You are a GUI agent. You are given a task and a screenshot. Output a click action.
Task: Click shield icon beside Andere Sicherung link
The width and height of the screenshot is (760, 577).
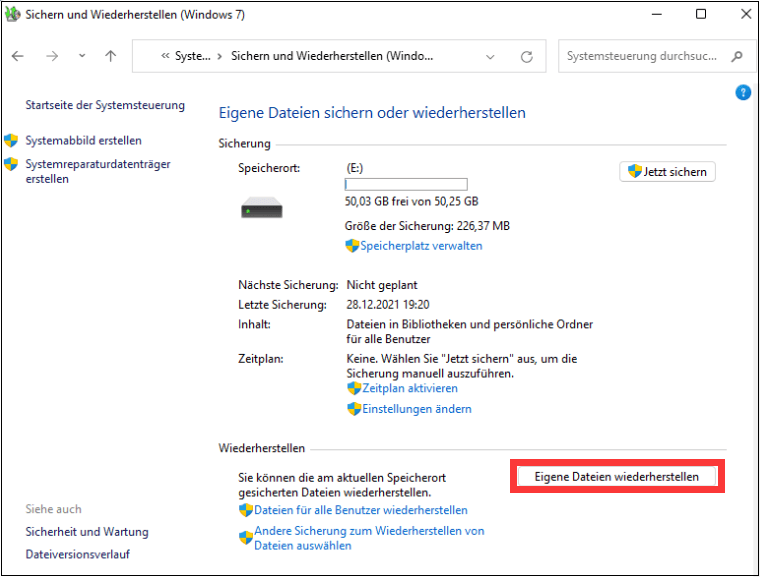[246, 538]
